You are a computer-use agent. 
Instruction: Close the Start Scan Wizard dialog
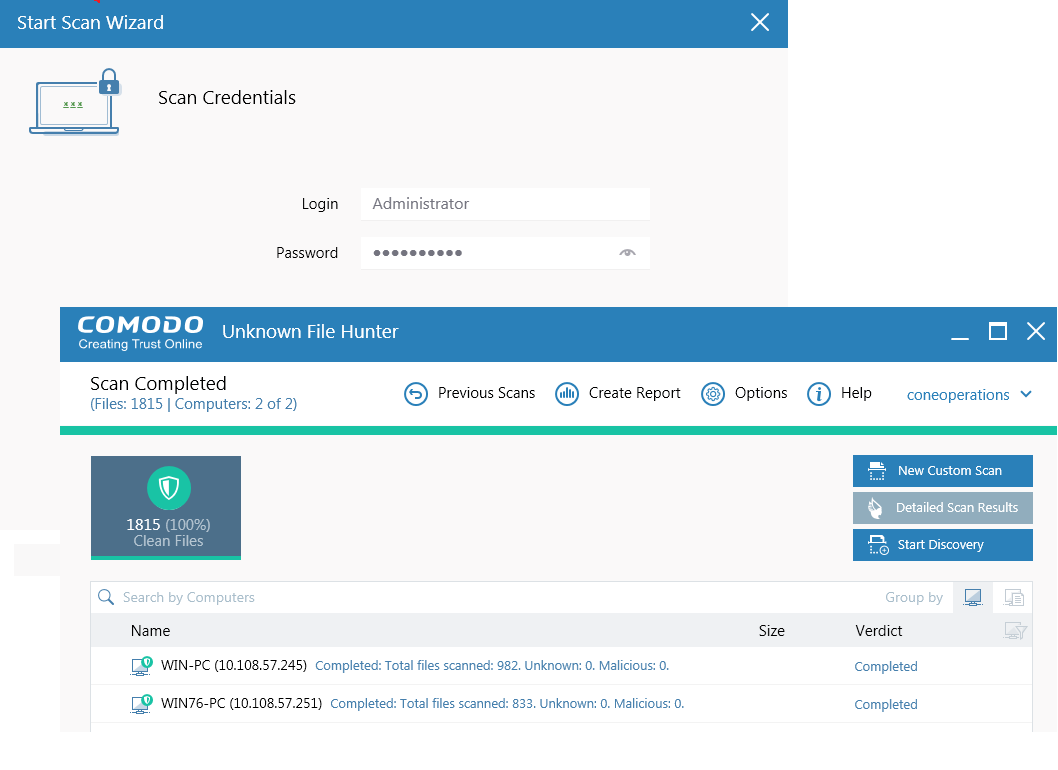click(760, 22)
